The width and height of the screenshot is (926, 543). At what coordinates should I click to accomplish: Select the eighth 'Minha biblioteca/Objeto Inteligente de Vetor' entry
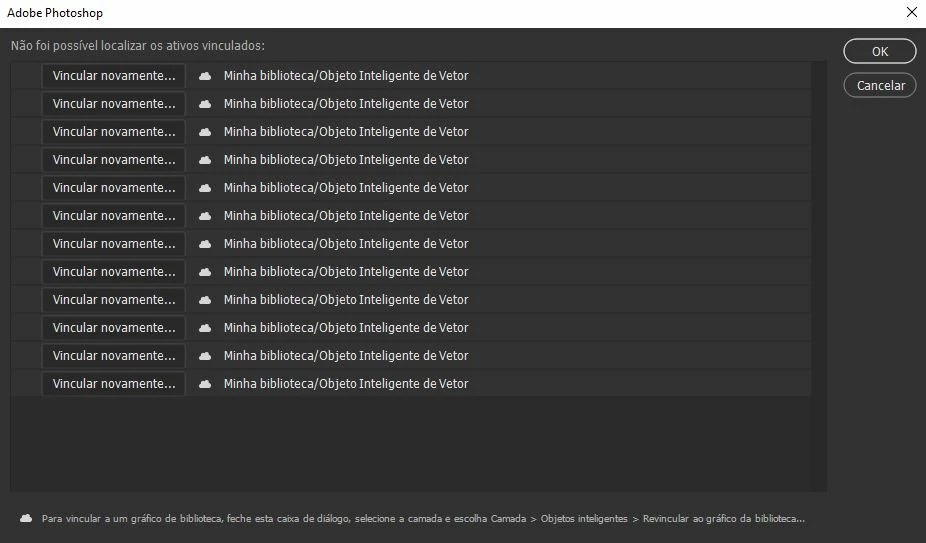[346, 272]
